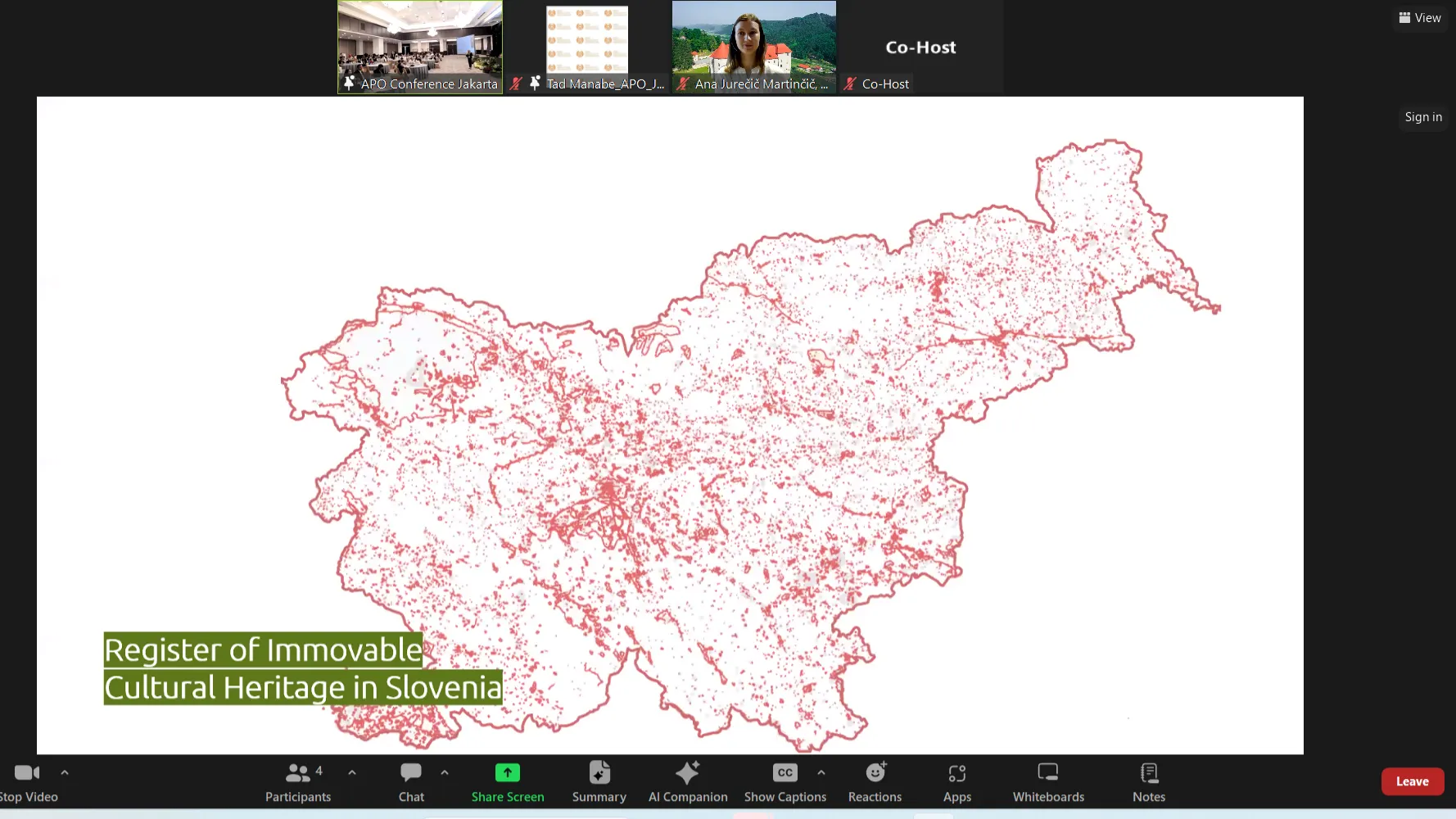The image size is (1456, 819).
Task: Toggle Stop Video camera button
Action: 27,781
